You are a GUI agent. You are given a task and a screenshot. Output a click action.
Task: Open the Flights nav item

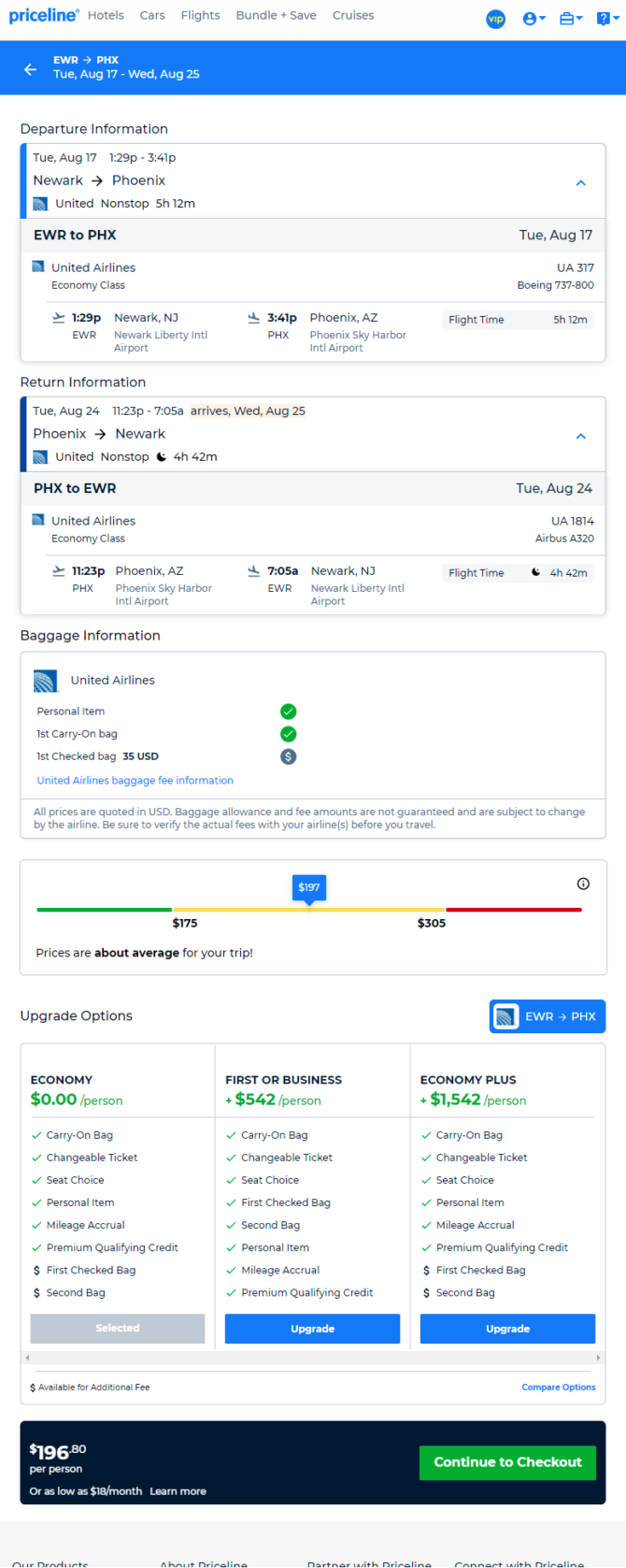(x=201, y=16)
